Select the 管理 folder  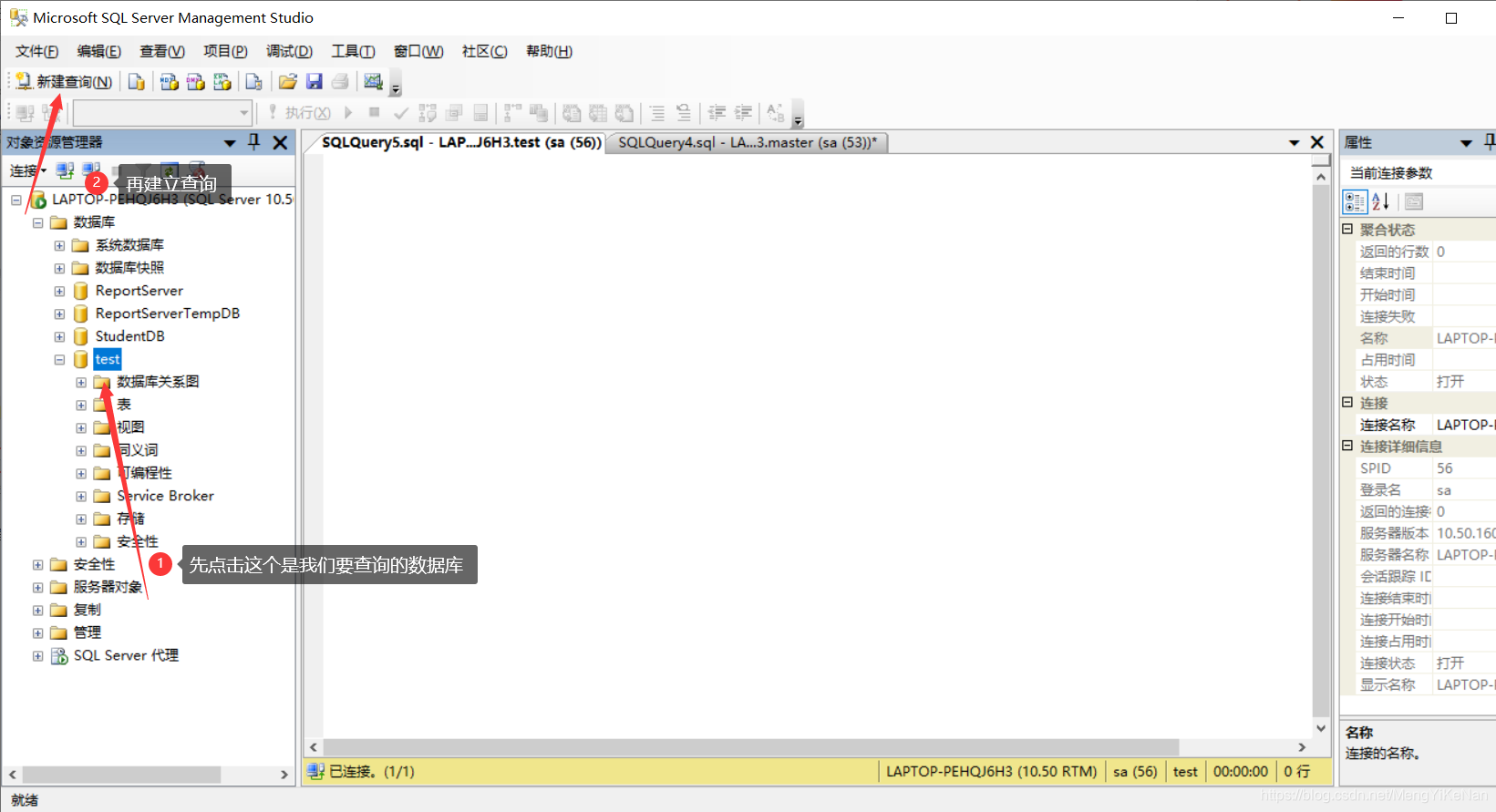(x=88, y=632)
